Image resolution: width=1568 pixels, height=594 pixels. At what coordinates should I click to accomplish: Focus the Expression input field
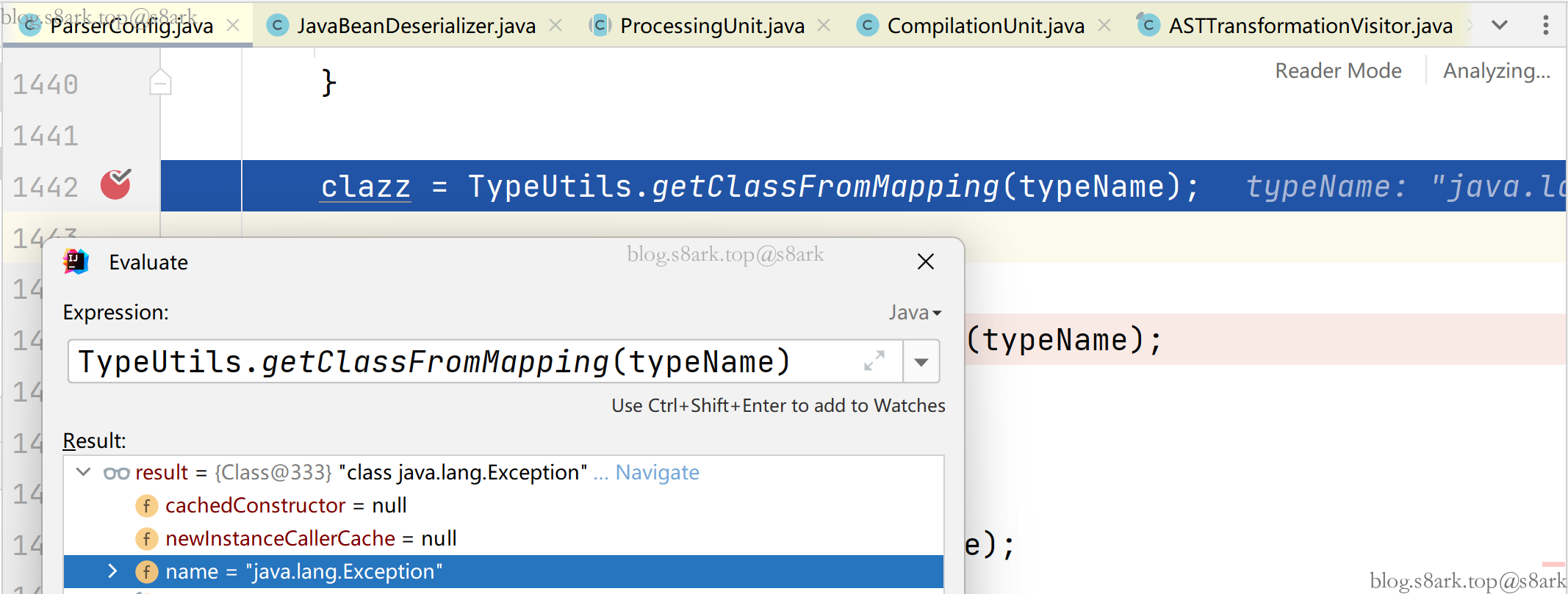[485, 361]
